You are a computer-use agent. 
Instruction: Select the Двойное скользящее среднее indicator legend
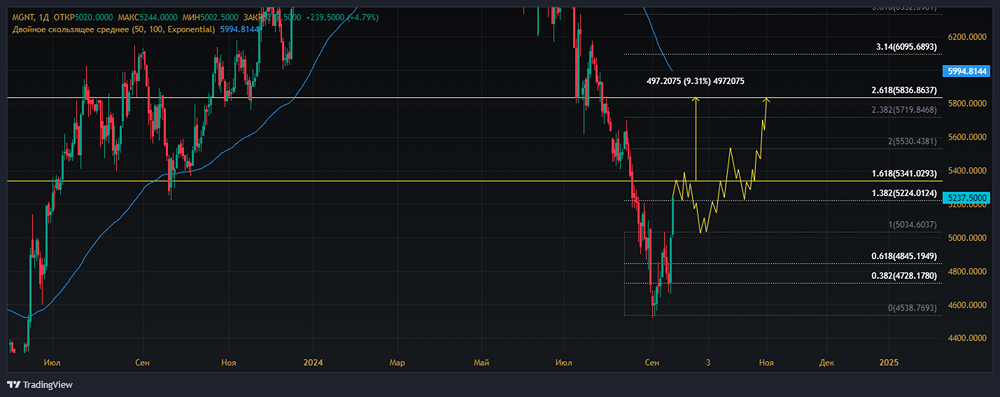114,29
